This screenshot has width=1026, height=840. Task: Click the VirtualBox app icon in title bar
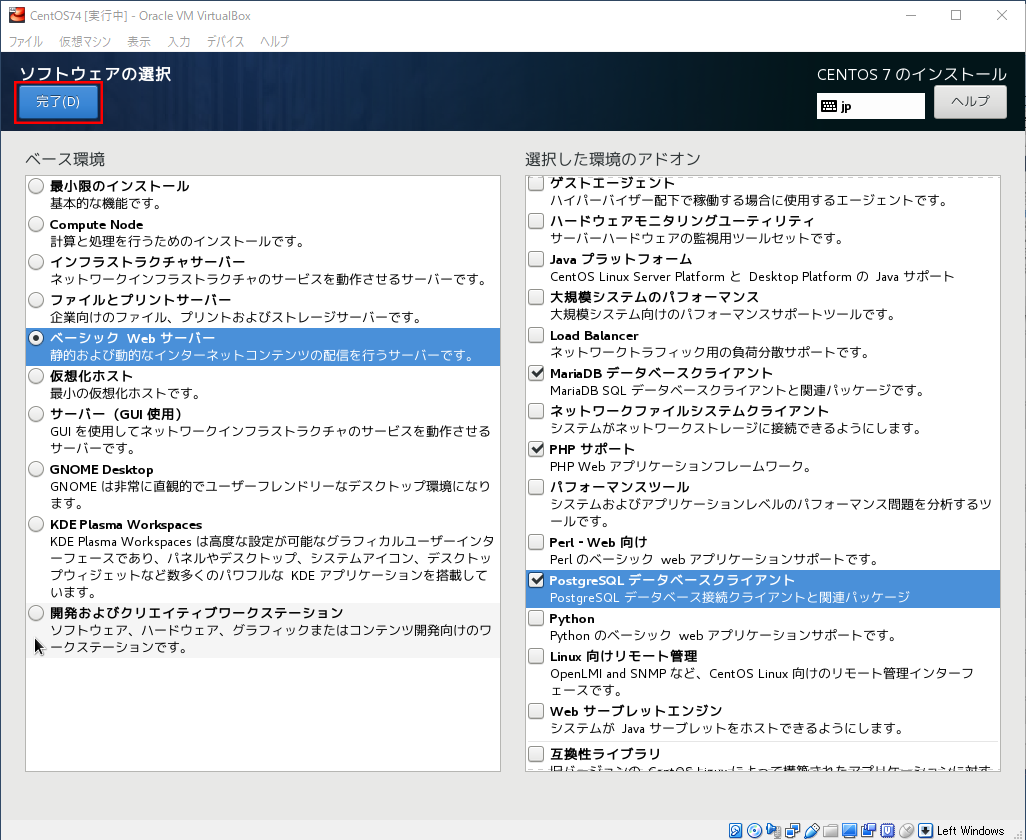click(16, 14)
